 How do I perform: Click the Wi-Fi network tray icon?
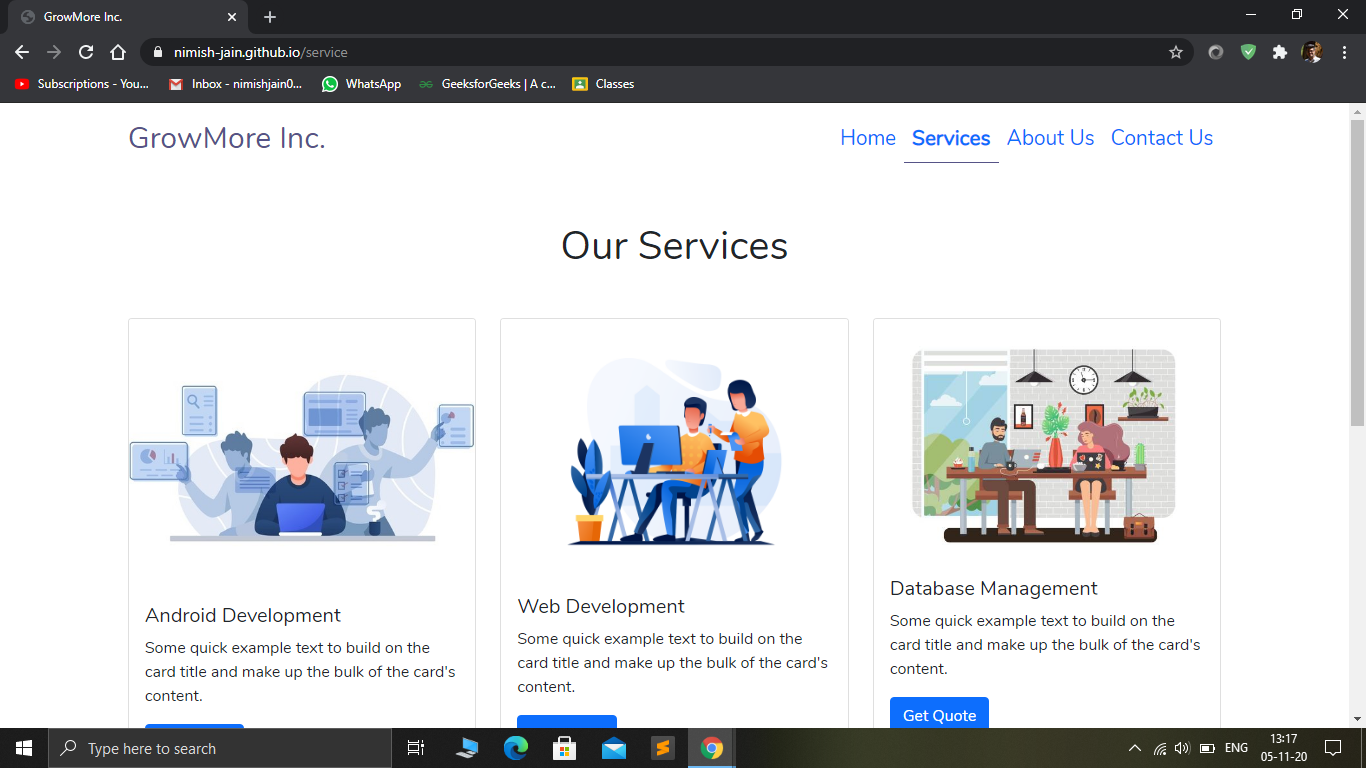pyautogui.click(x=1160, y=748)
